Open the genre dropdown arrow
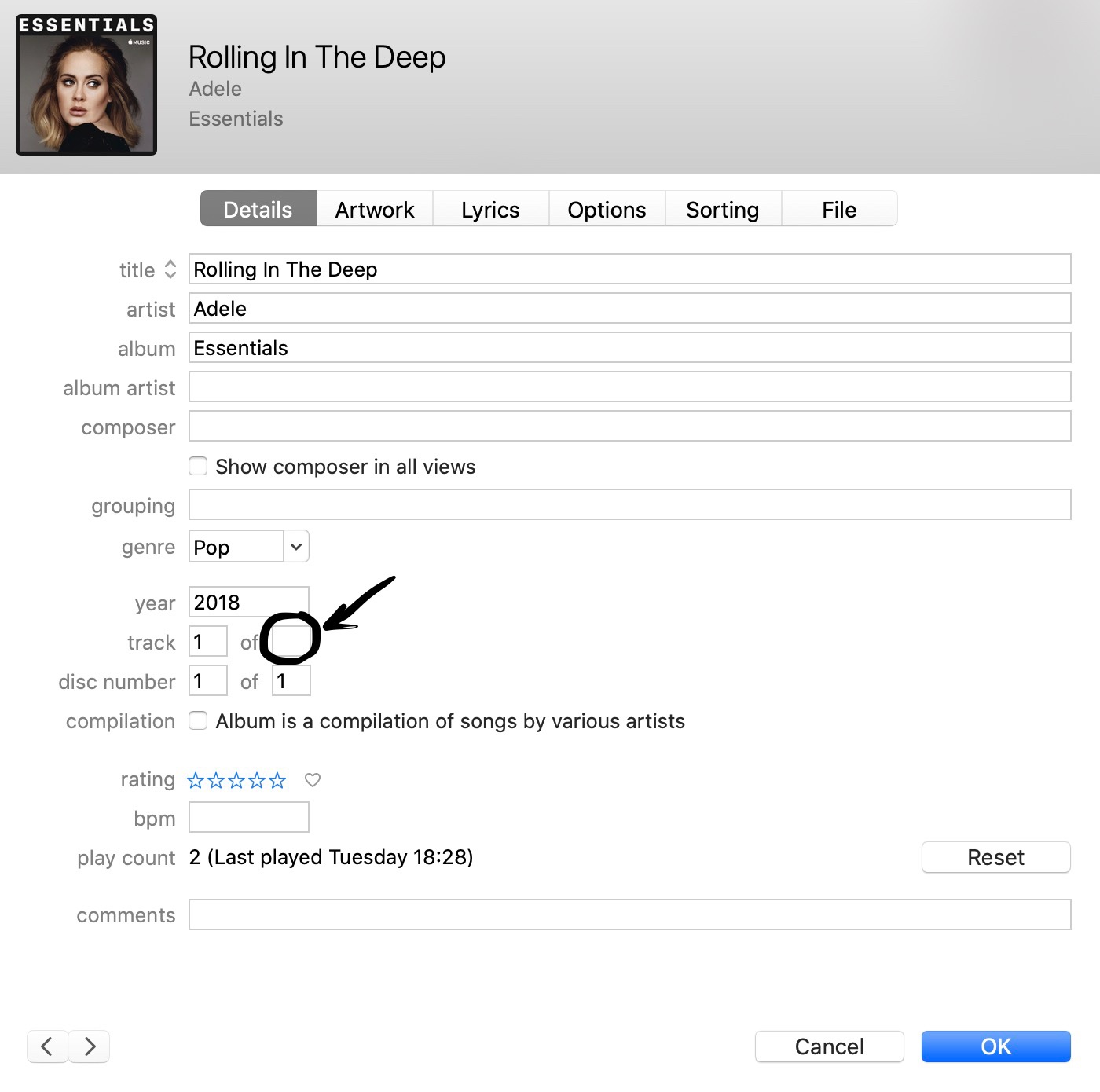Viewport: 1100px width, 1092px height. (x=296, y=547)
